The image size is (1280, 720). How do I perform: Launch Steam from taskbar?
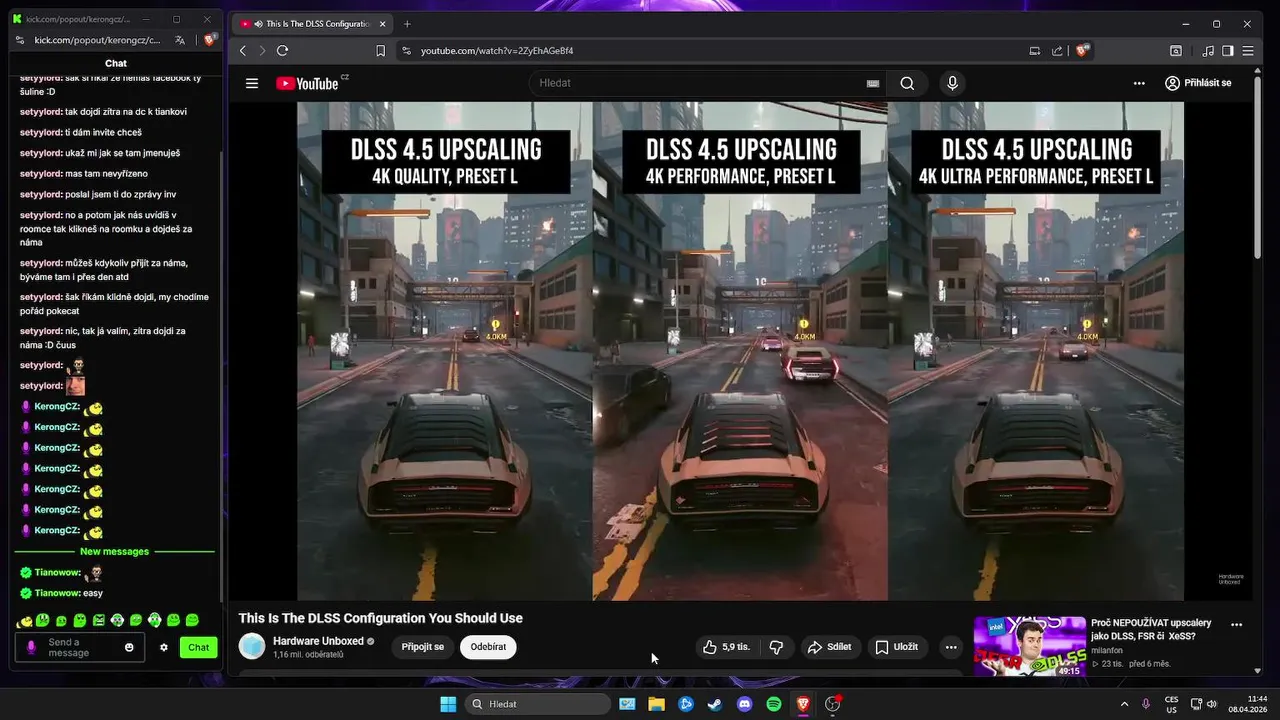(x=715, y=704)
